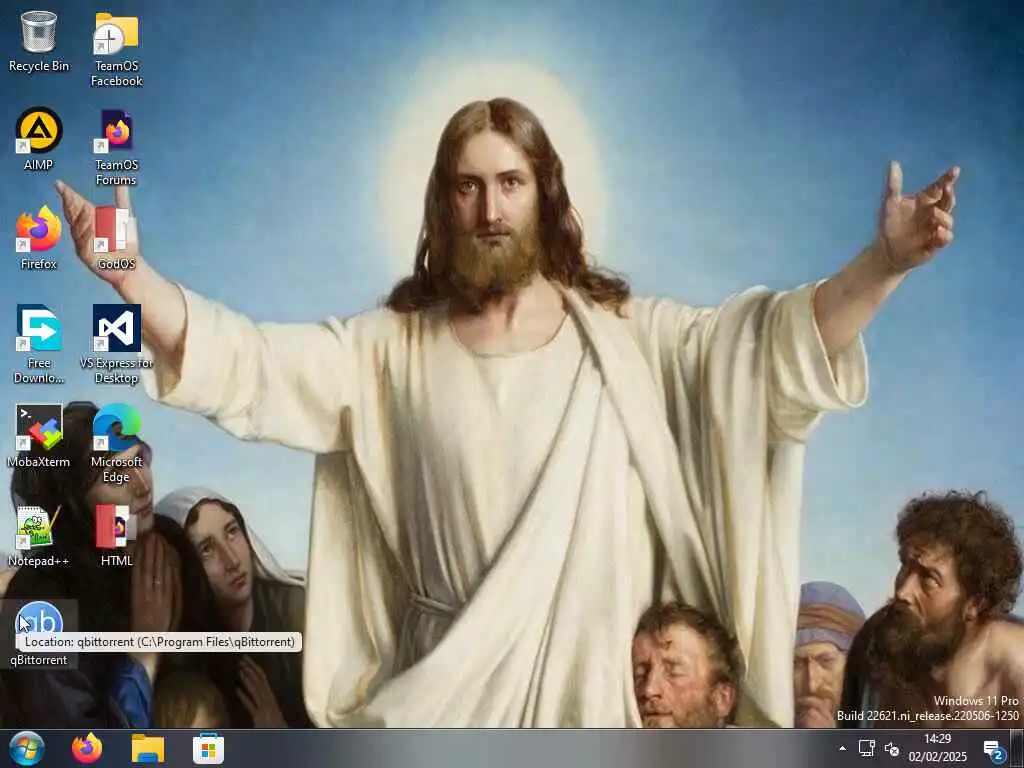Image resolution: width=1024 pixels, height=768 pixels.
Task: Open the notification center with 2 alerts
Action: (x=993, y=750)
